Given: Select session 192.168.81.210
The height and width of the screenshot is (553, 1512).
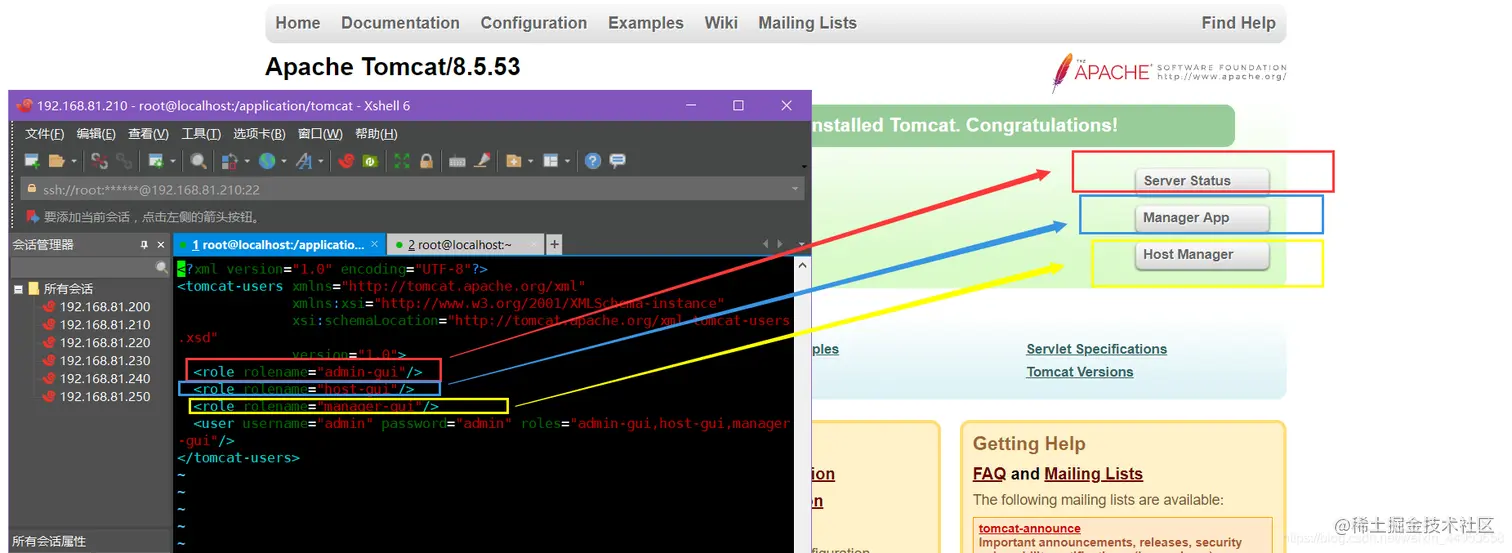Looking at the screenshot, I should click(104, 325).
